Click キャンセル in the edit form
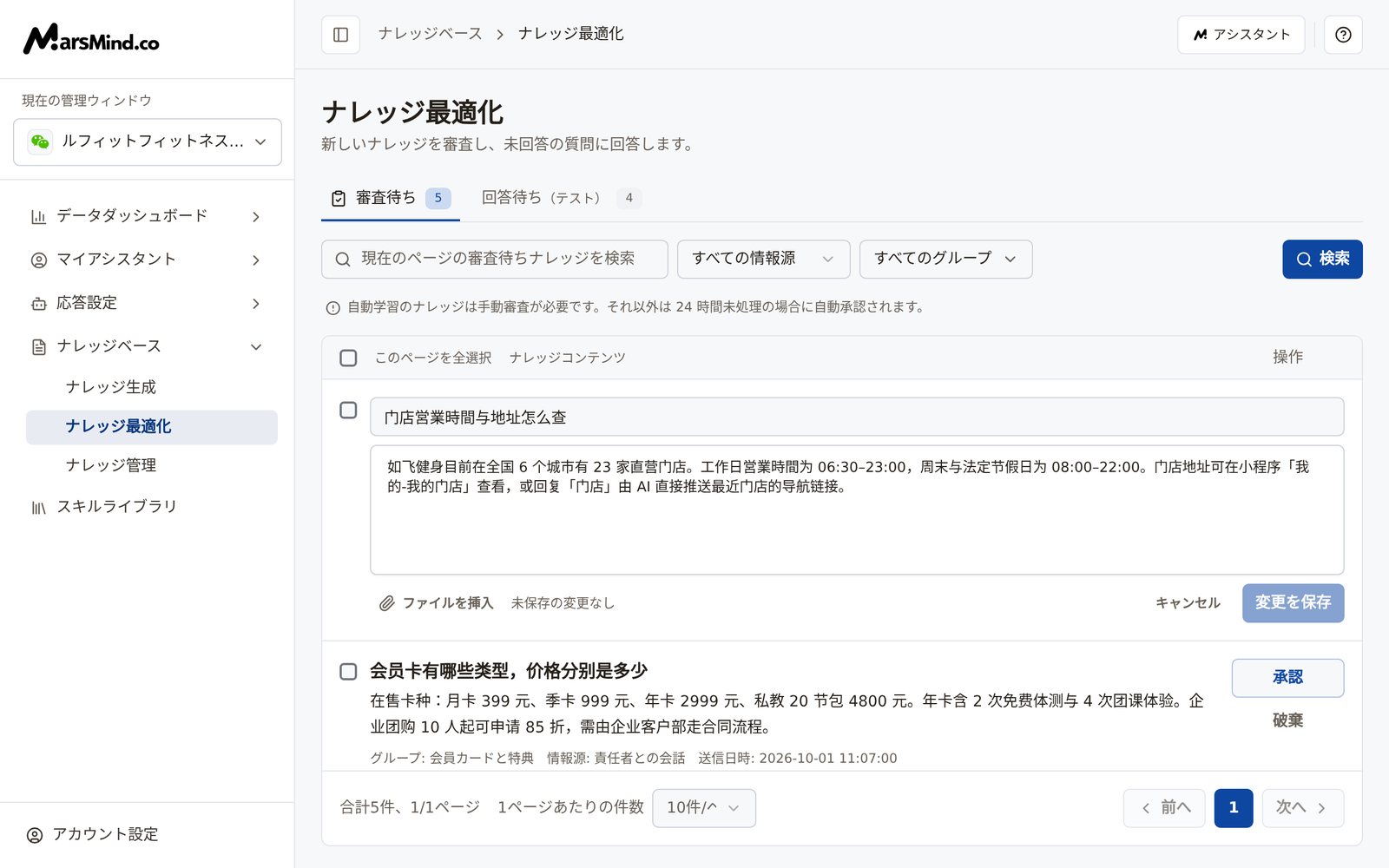This screenshot has width=1389, height=868. pyautogui.click(x=1188, y=602)
